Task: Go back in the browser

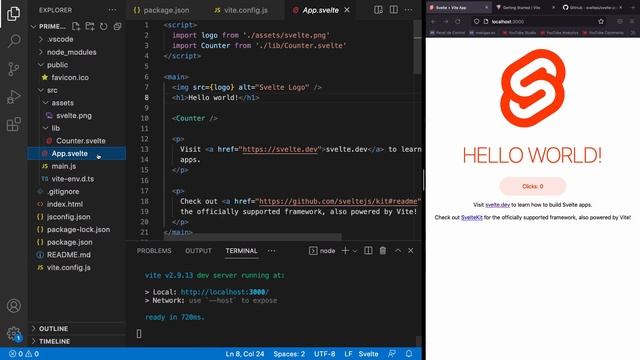Action: coord(433,21)
